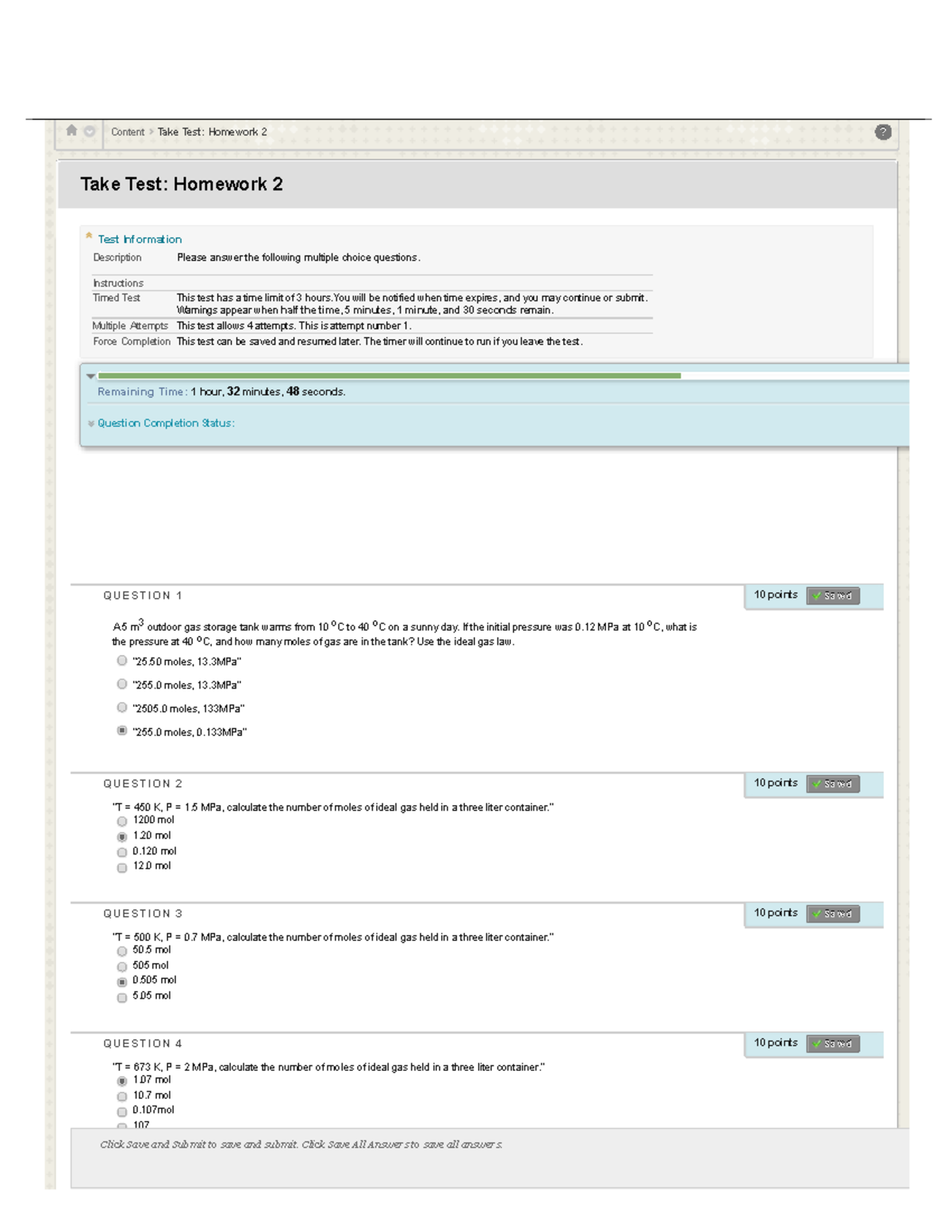
Task: Click "Remaining Time" label
Action: click(142, 392)
